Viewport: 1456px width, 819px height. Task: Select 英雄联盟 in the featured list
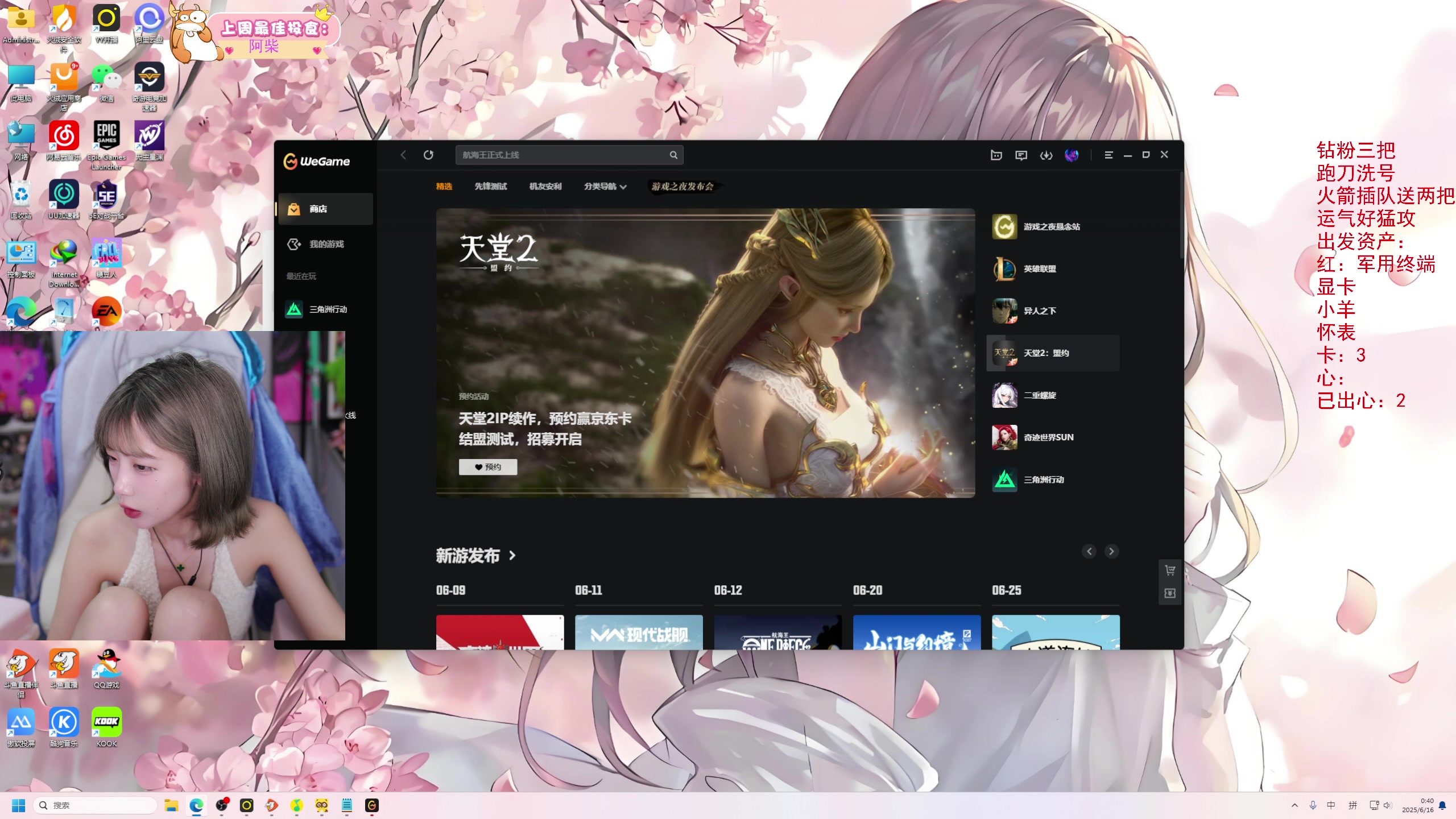coord(1053,269)
